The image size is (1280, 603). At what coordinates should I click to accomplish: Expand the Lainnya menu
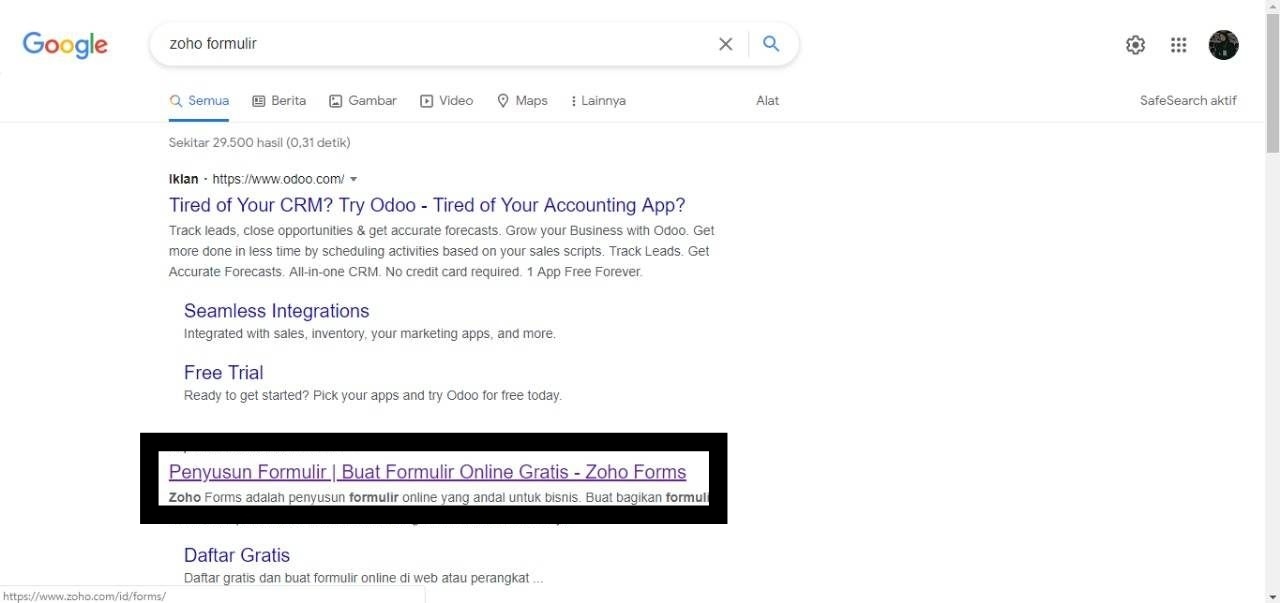598,101
